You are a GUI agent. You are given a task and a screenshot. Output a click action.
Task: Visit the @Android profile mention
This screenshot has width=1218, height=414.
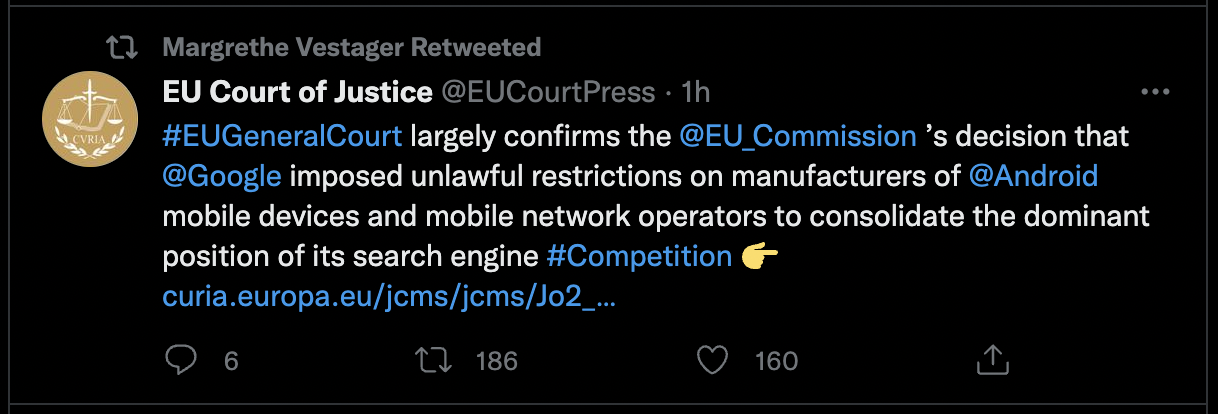point(1034,176)
